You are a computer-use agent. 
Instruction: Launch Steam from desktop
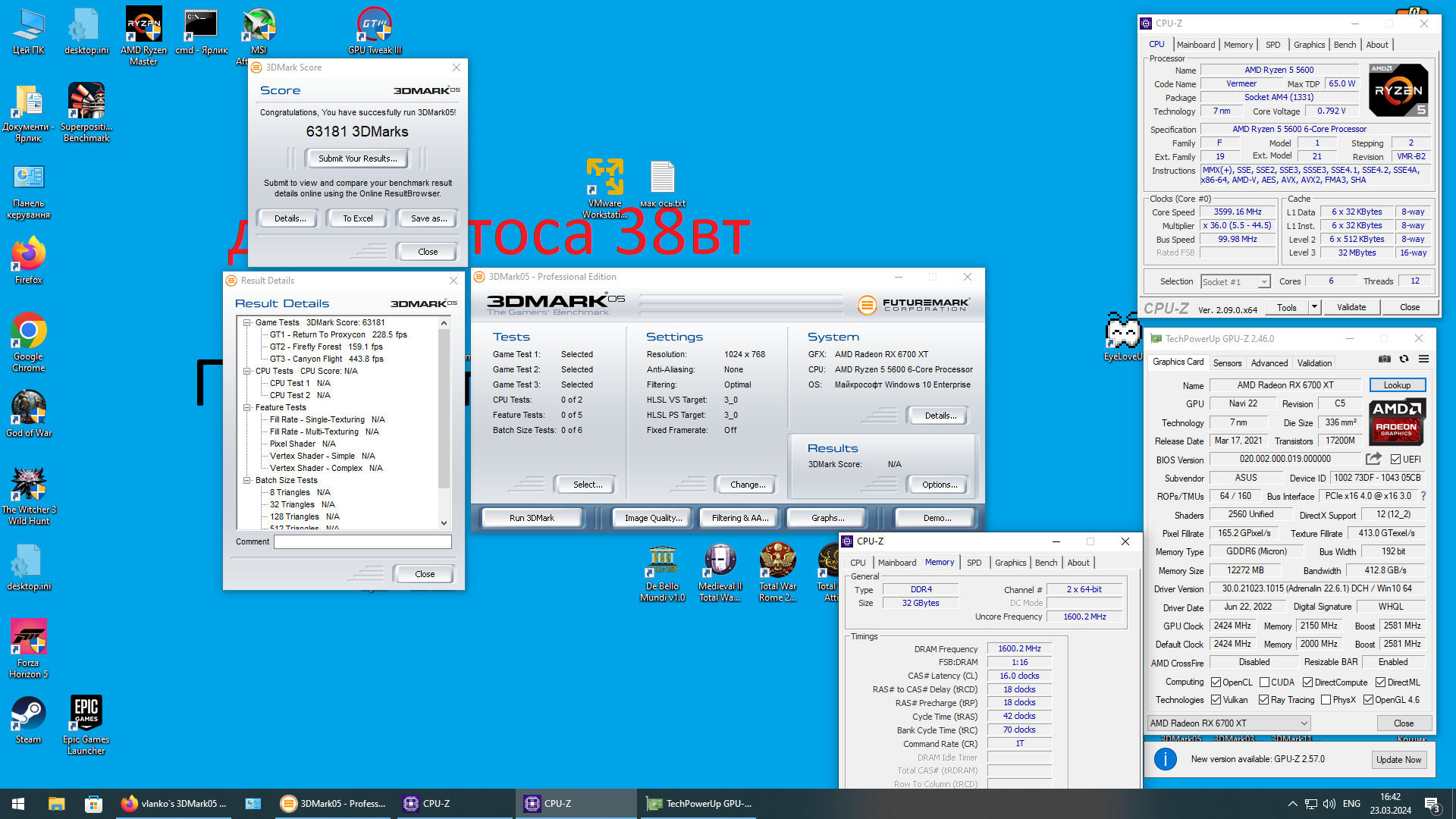point(29,720)
